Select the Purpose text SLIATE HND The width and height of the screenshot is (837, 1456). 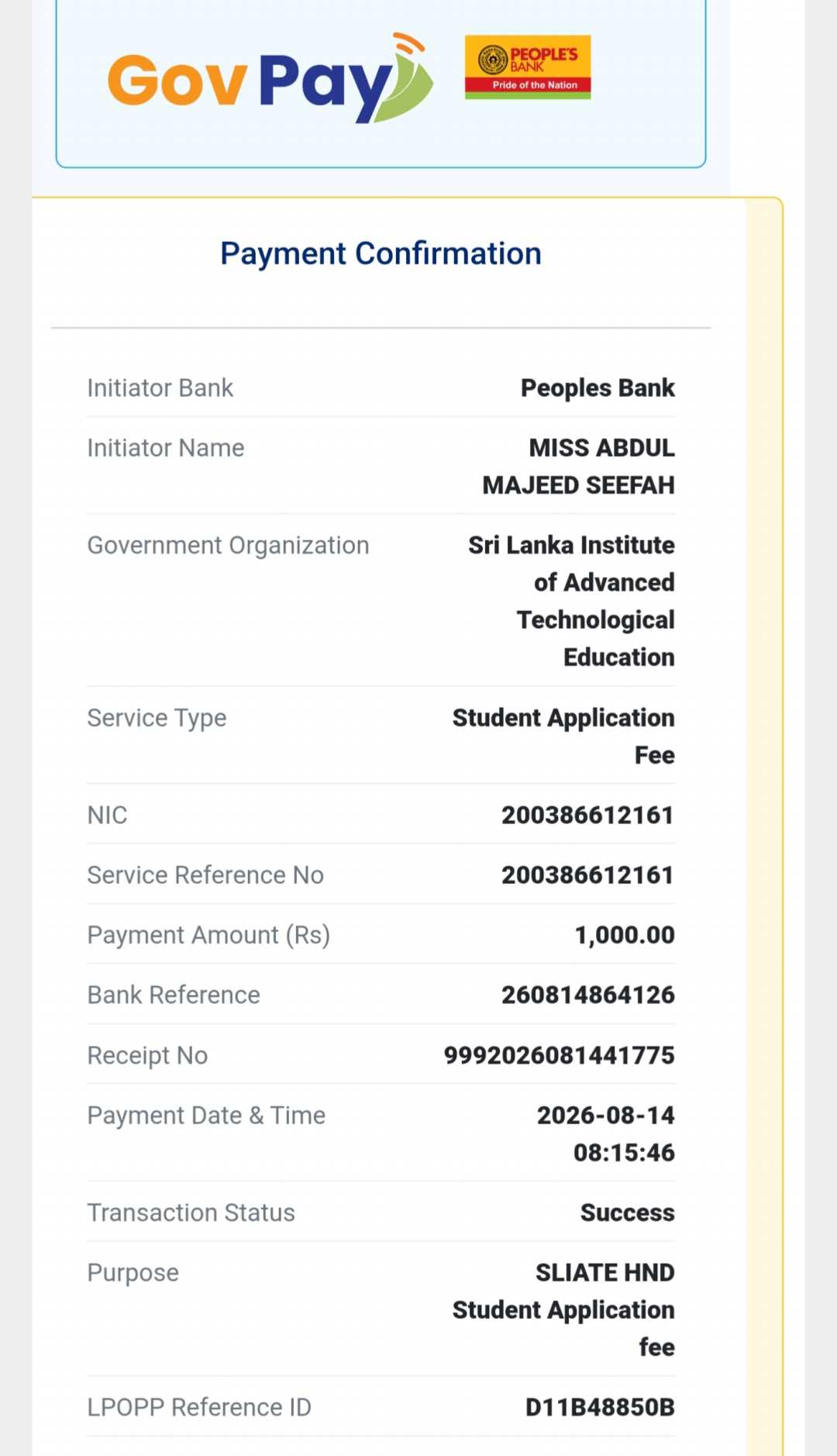tap(605, 1272)
